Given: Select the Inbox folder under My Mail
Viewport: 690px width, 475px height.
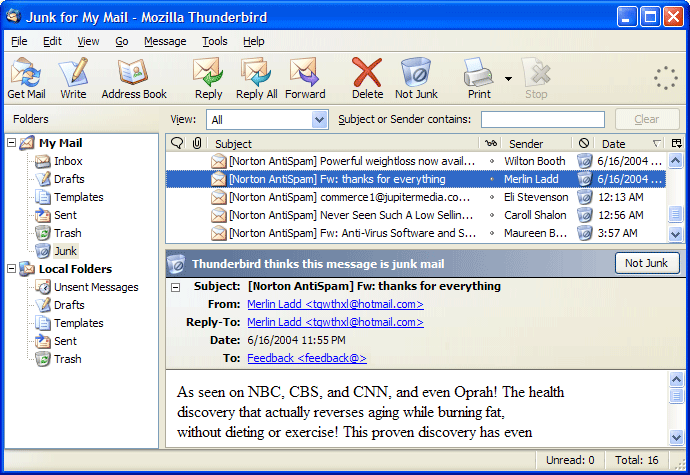Looking at the screenshot, I should tap(68, 161).
